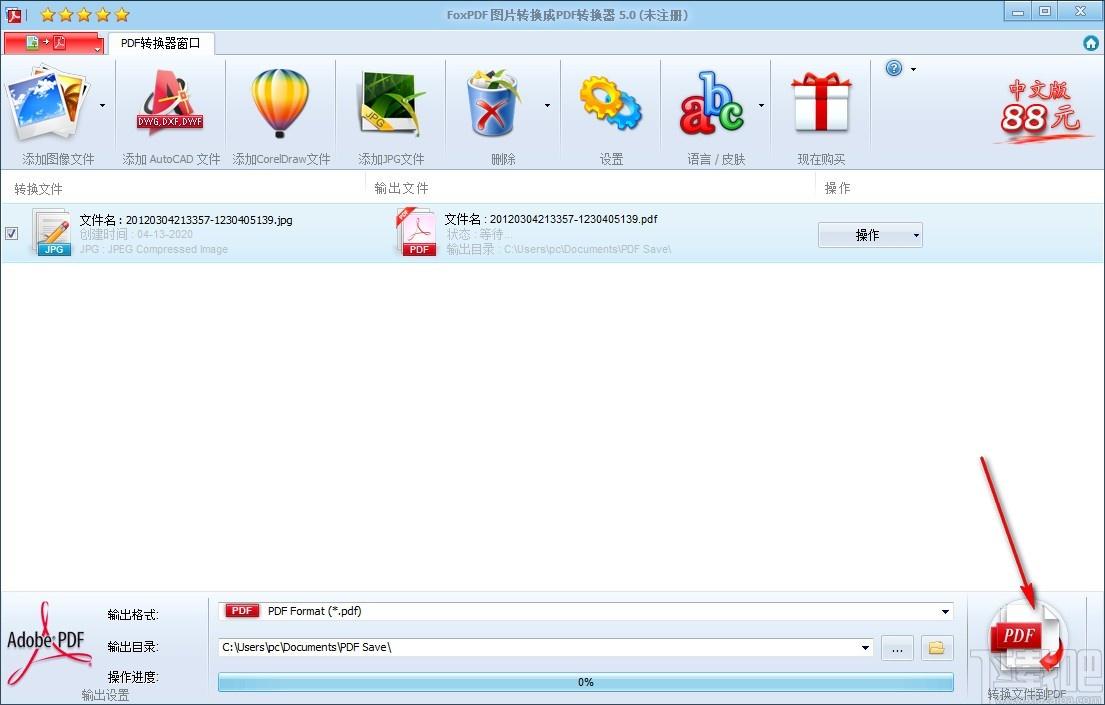
Task: Click the JPG file type icon in list
Action: coord(53,232)
